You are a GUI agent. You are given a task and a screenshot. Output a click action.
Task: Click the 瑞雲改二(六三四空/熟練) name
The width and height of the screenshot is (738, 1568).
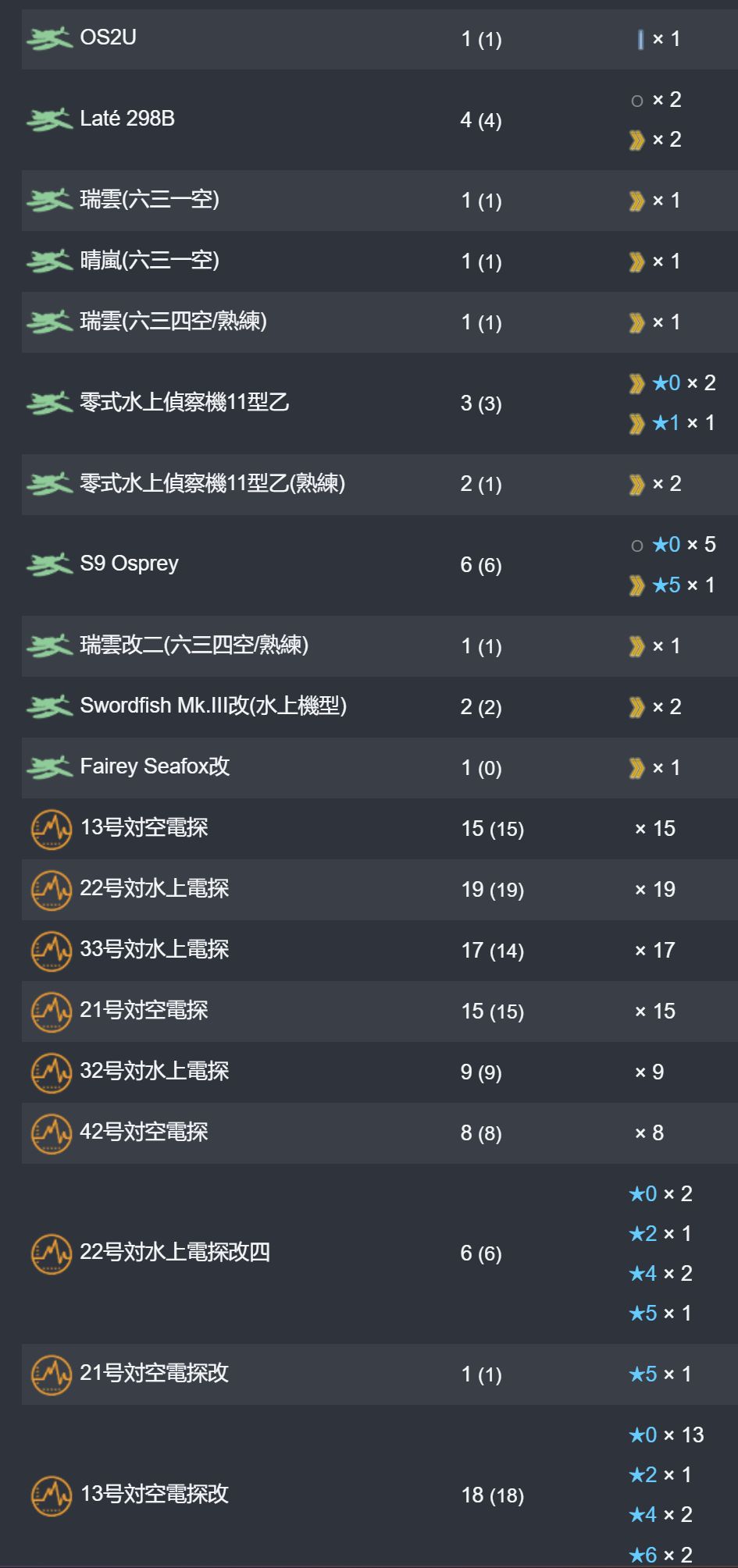[194, 645]
